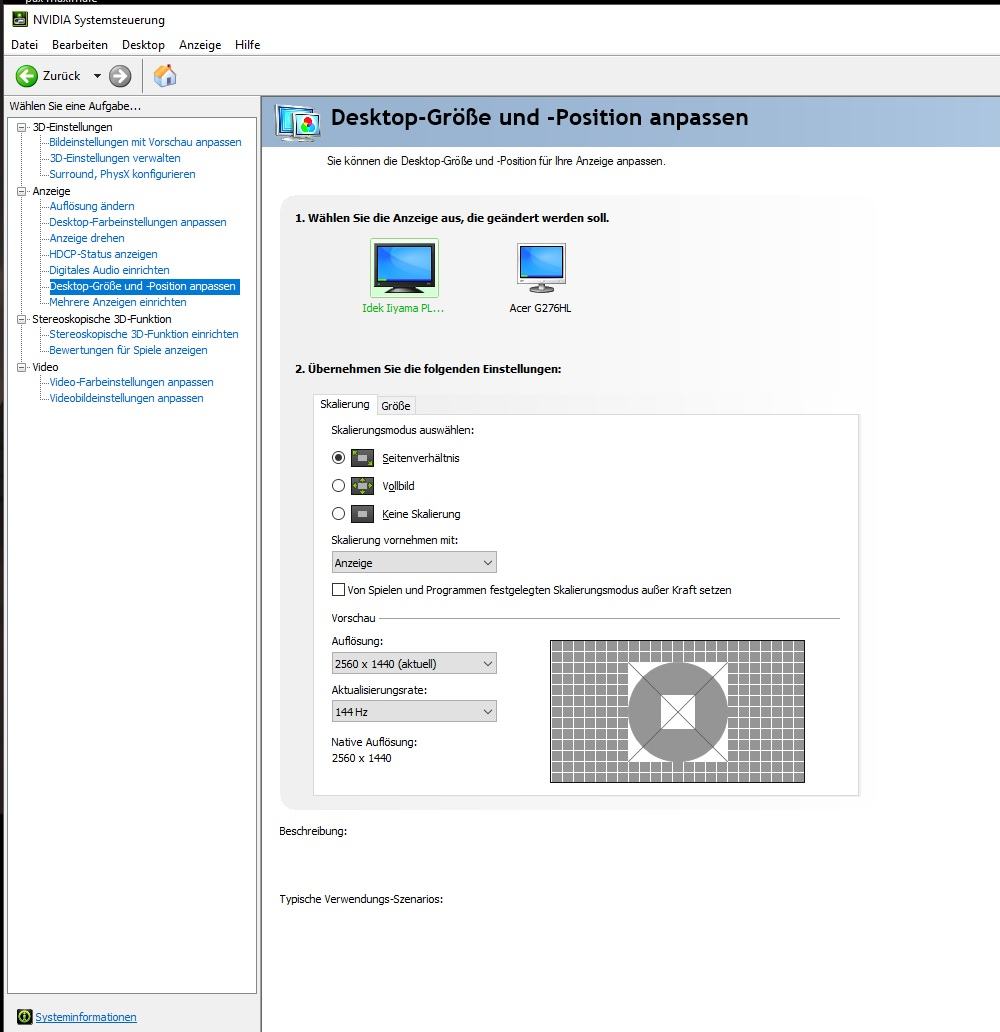The width and height of the screenshot is (1000, 1032).
Task: Open the Hilfe menu
Action: tap(248, 45)
